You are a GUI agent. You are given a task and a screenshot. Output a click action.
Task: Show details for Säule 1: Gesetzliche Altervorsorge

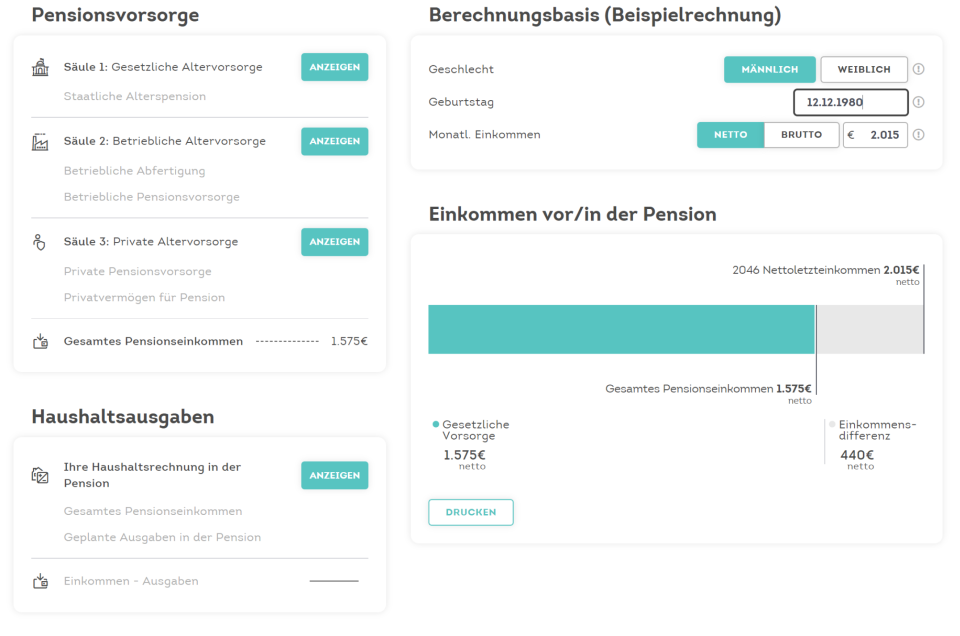point(334,66)
